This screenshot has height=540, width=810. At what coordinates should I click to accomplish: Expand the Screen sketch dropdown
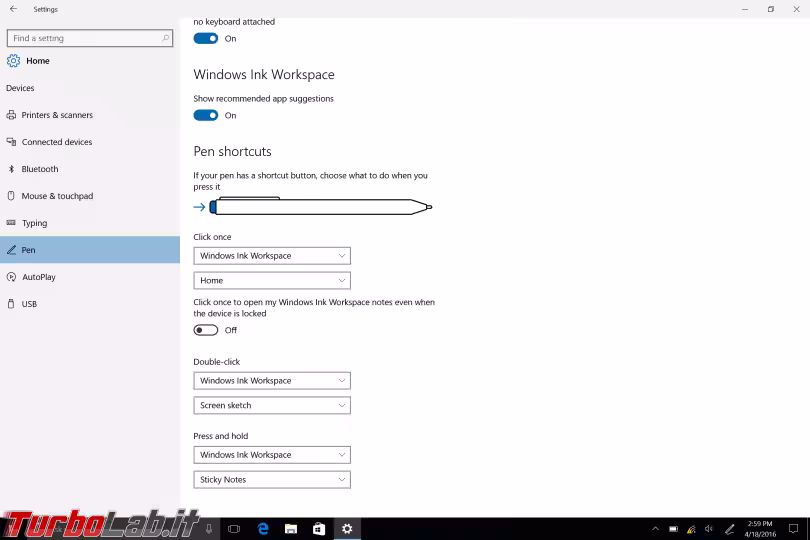(272, 406)
